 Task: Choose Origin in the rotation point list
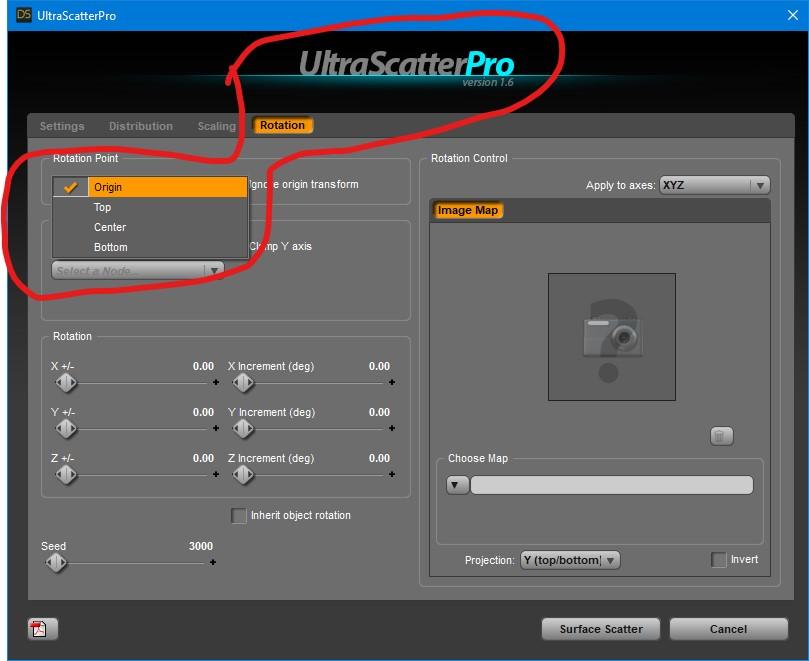click(150, 187)
